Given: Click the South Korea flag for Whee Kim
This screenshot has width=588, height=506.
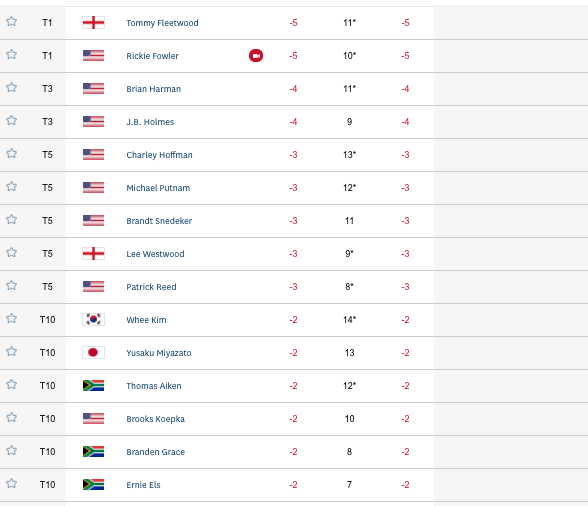Looking at the screenshot, I should [93, 319].
